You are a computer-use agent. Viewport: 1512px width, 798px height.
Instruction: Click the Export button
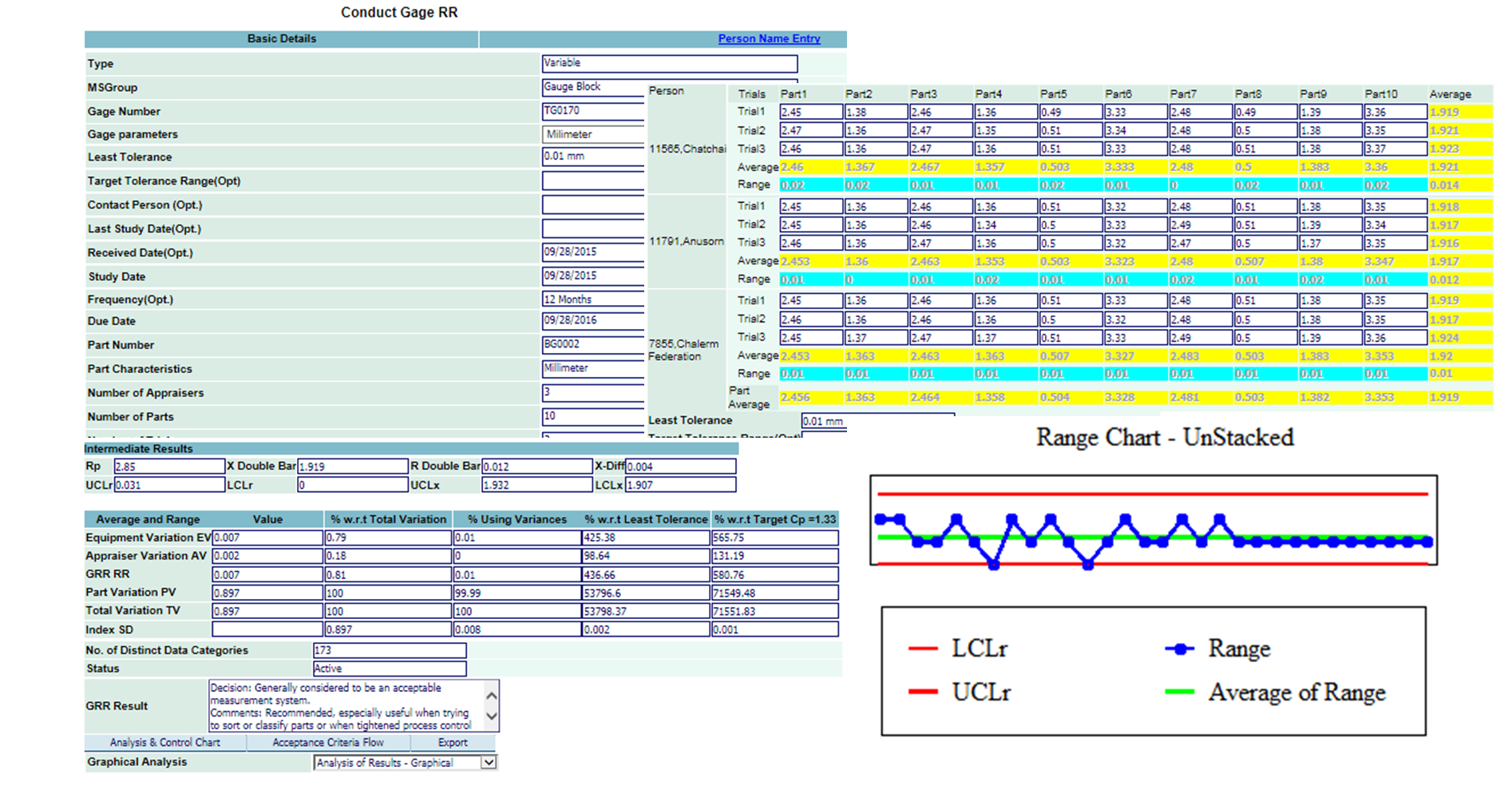coord(453,742)
